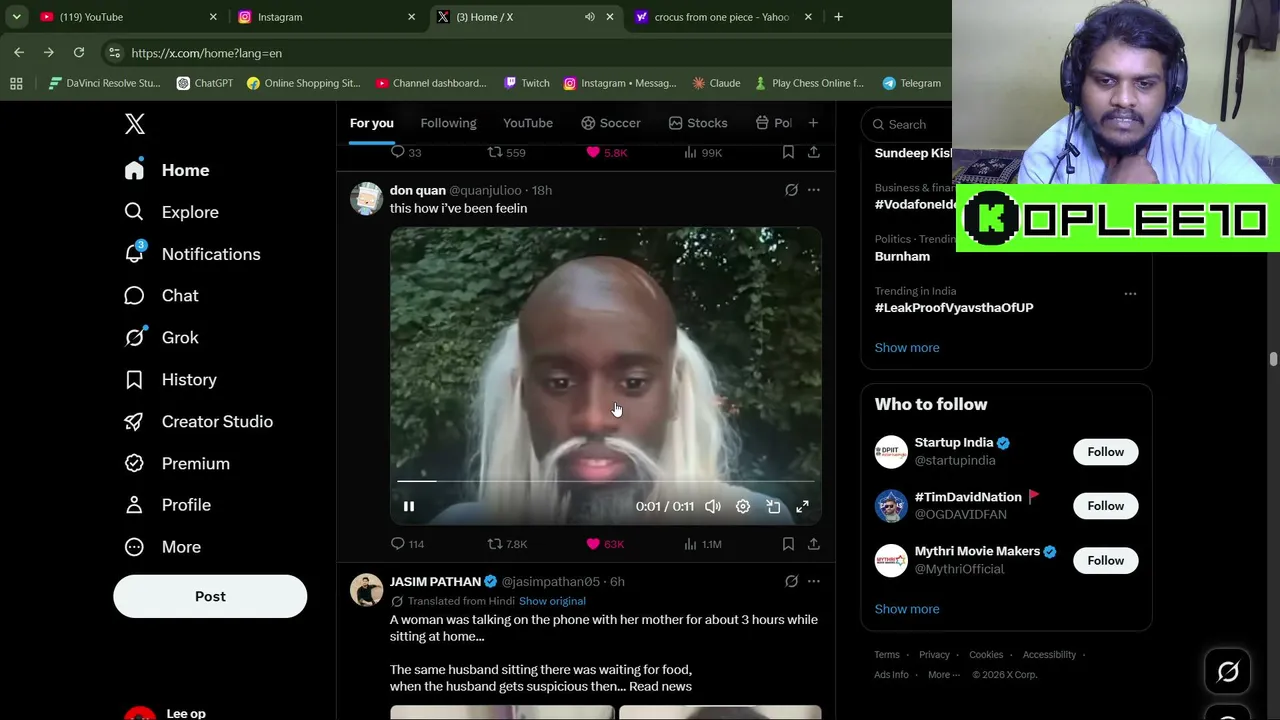Viewport: 1280px width, 720px height.
Task: Follow Startup India
Action: (x=1105, y=452)
